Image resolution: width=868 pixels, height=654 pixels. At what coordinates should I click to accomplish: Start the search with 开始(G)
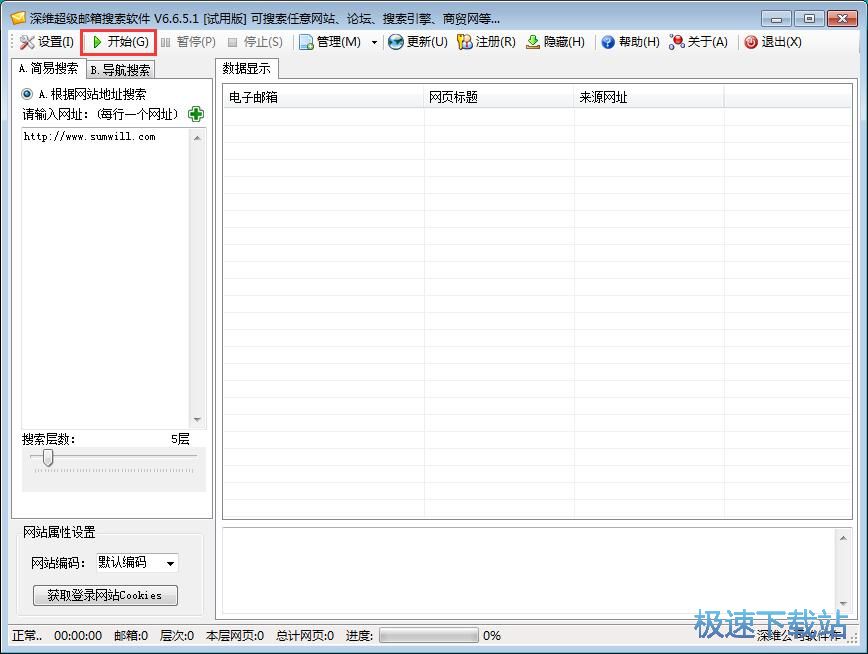click(x=119, y=42)
